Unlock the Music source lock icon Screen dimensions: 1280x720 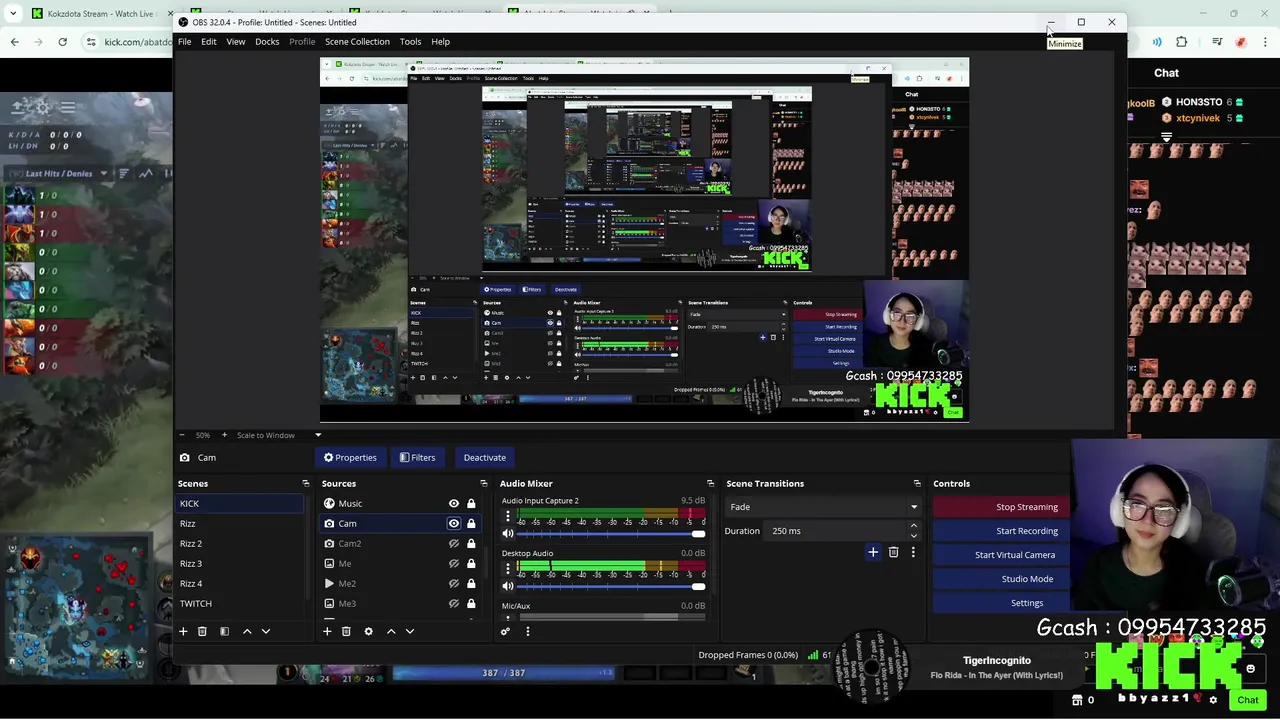[471, 504]
